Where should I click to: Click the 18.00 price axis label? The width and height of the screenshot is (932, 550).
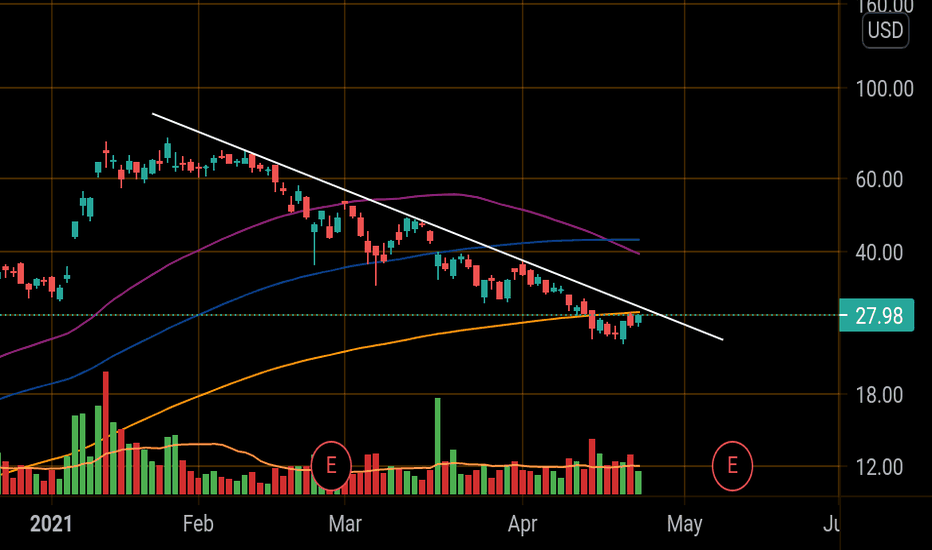879,395
